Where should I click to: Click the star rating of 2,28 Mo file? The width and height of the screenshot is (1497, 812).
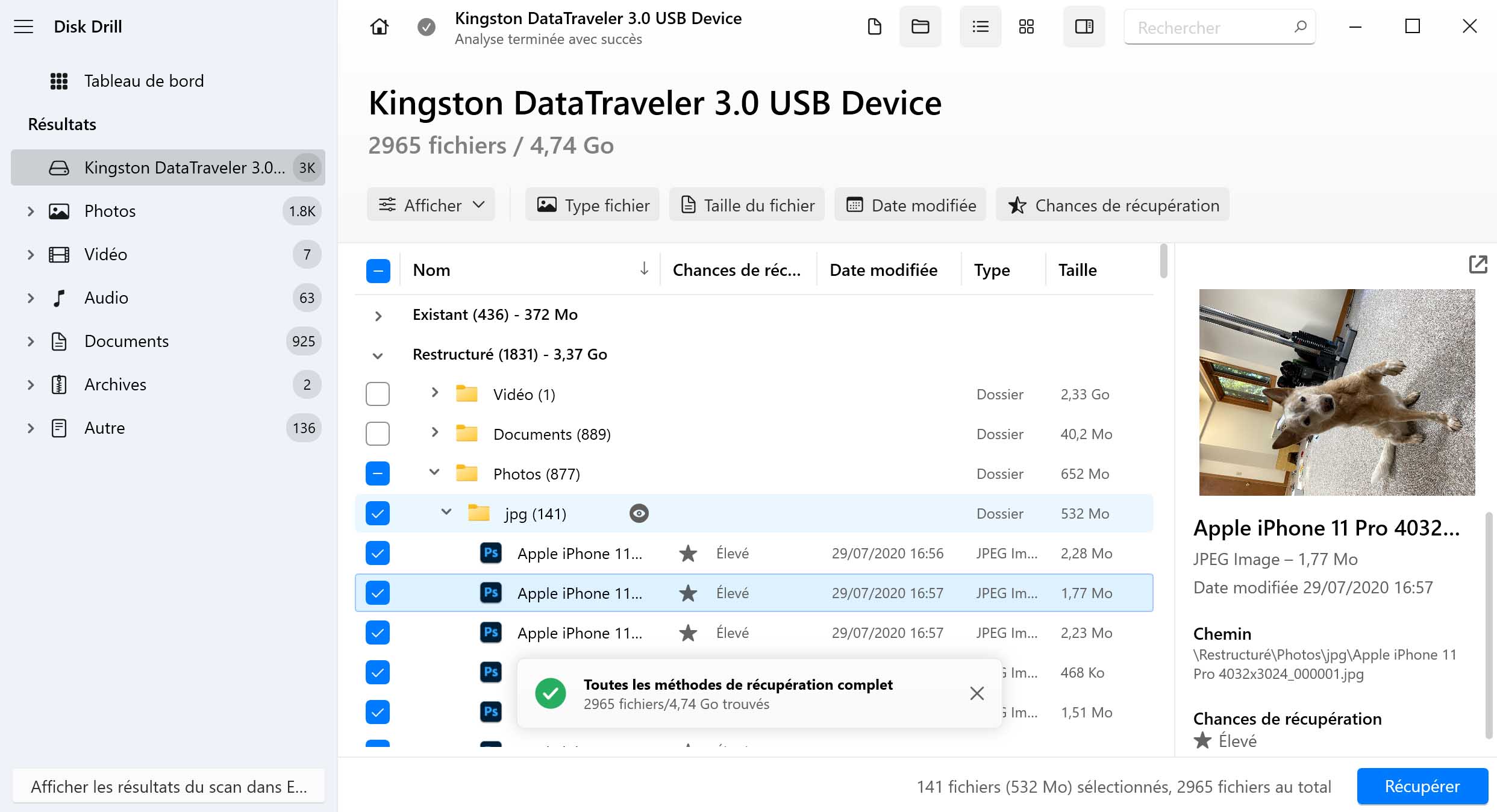coord(688,553)
